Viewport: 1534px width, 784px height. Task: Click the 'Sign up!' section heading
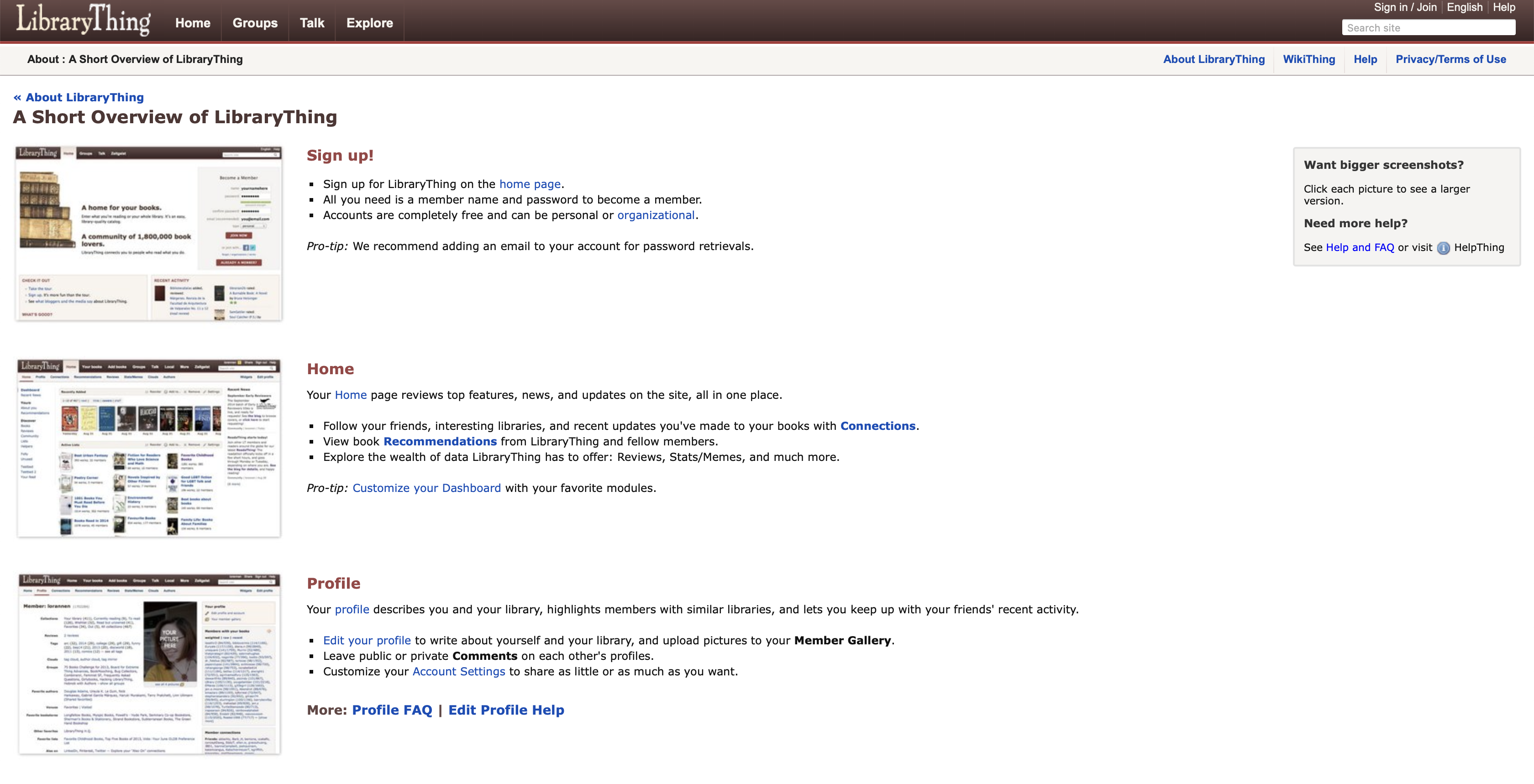[x=340, y=155]
